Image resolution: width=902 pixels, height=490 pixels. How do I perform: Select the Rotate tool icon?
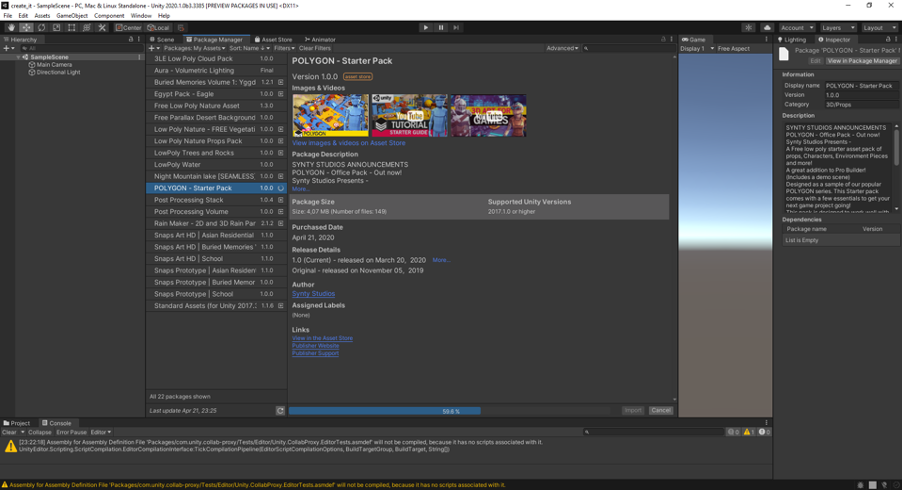[41, 28]
